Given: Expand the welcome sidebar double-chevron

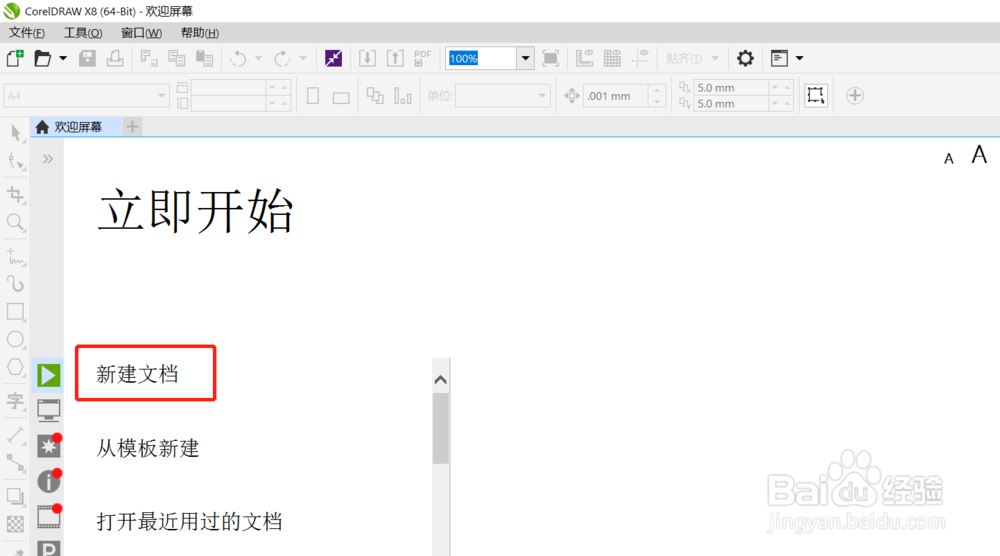Looking at the screenshot, I should coord(48,159).
